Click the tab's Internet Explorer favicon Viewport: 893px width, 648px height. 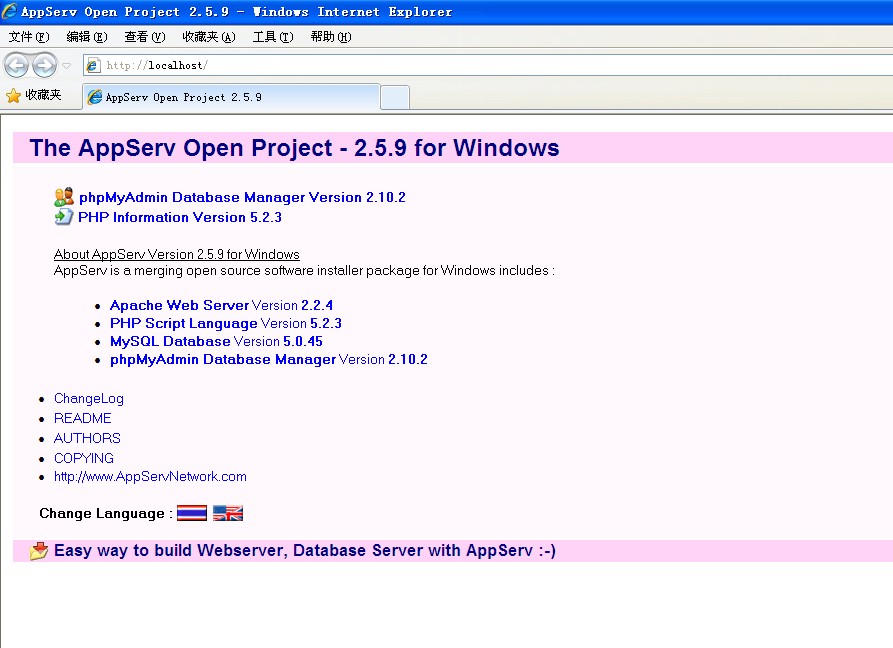point(95,97)
